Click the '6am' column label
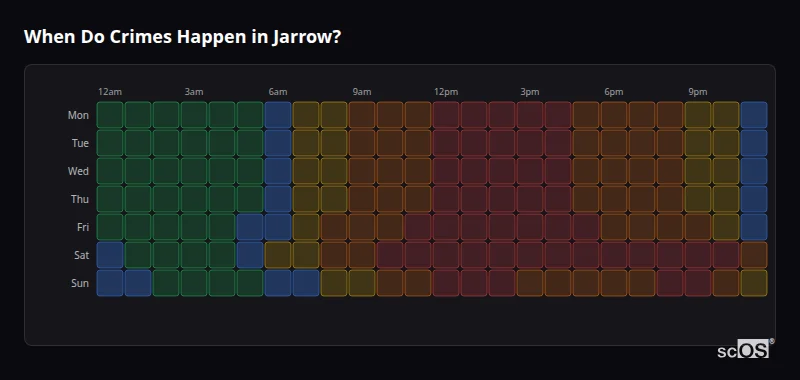Screen dimensions: 800x380 point(278,92)
